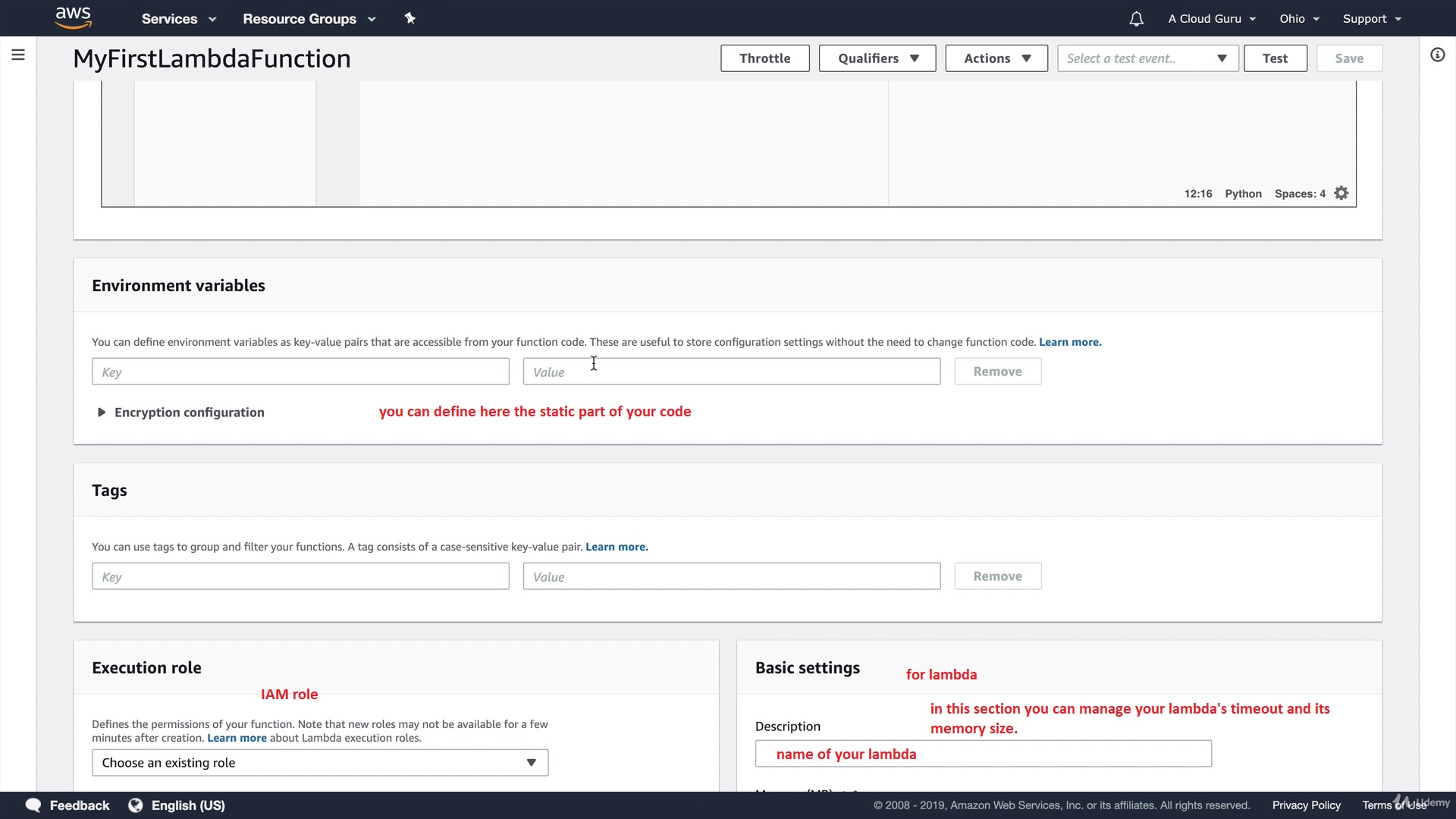Click the language globe icon
This screenshot has width=1456, height=819.
pos(136,805)
